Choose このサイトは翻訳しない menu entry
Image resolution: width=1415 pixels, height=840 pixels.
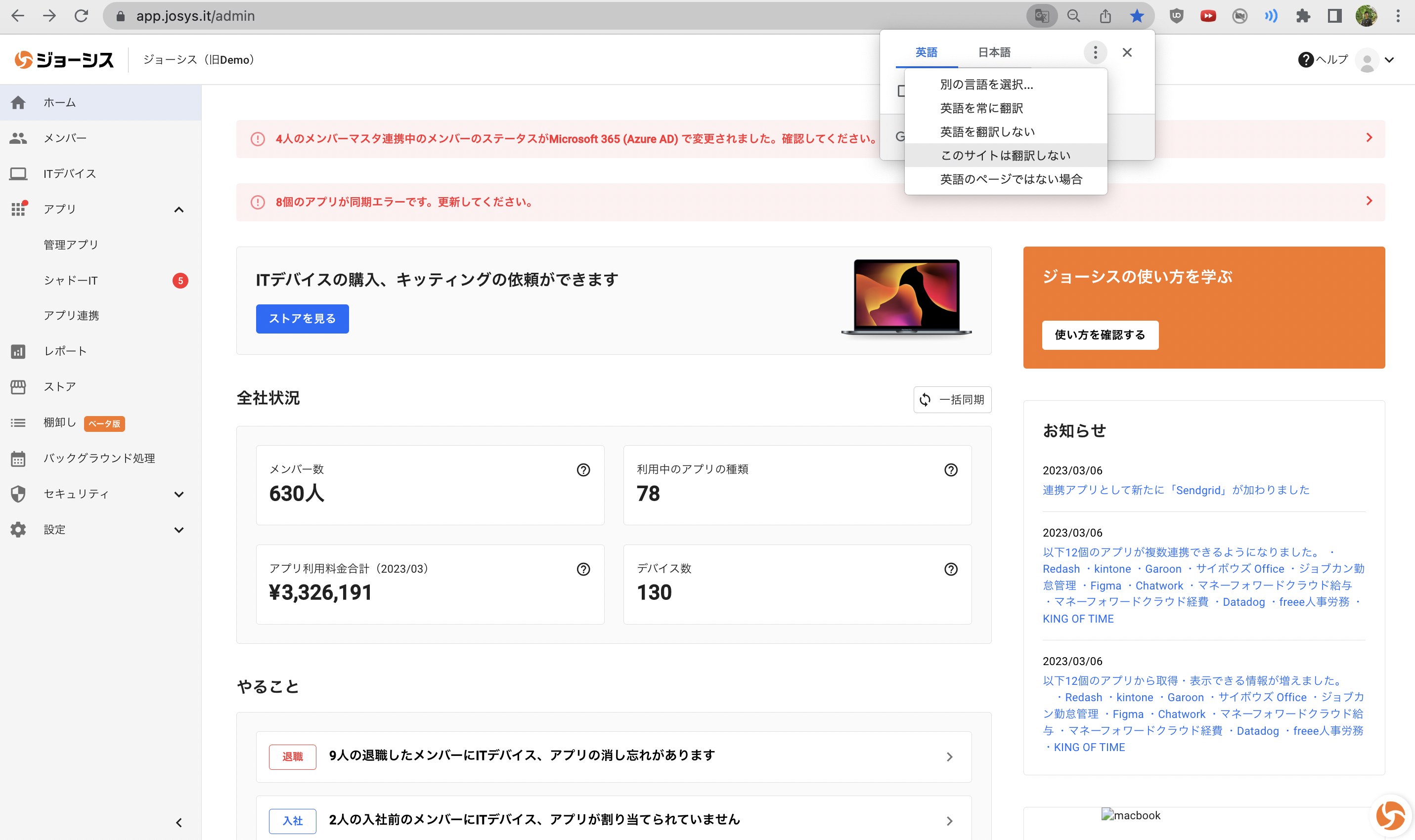1006,155
